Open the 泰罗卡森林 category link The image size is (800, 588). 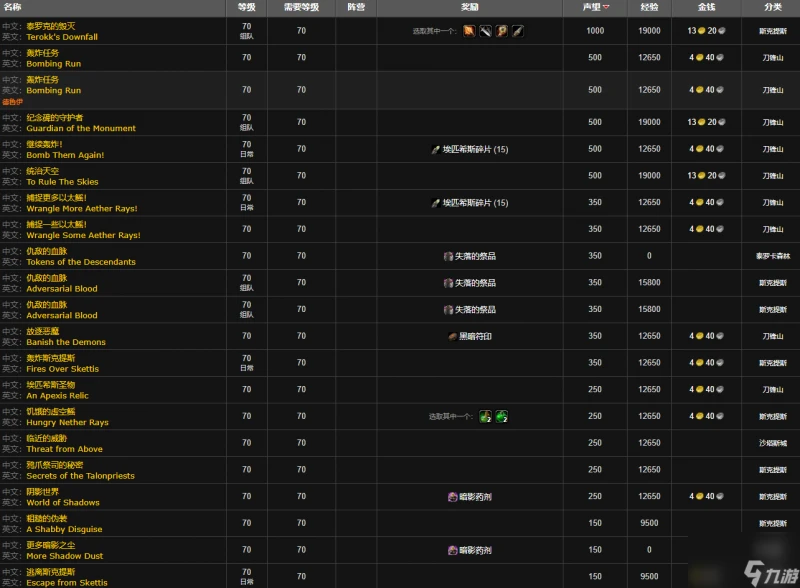tap(771, 256)
